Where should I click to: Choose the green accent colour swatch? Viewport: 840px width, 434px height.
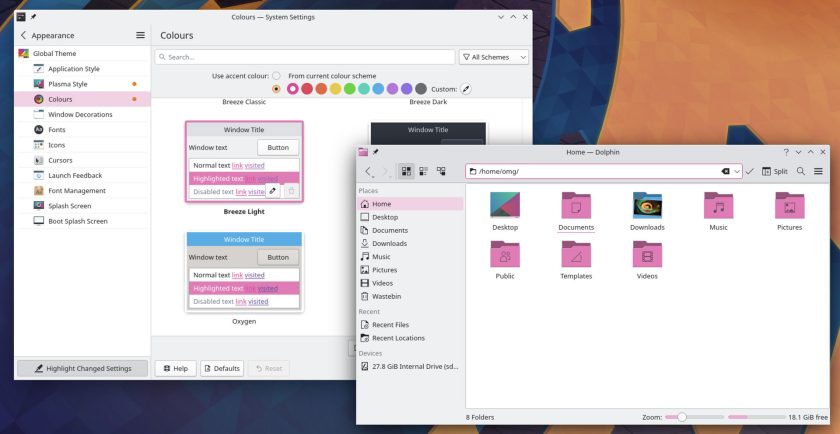350,89
